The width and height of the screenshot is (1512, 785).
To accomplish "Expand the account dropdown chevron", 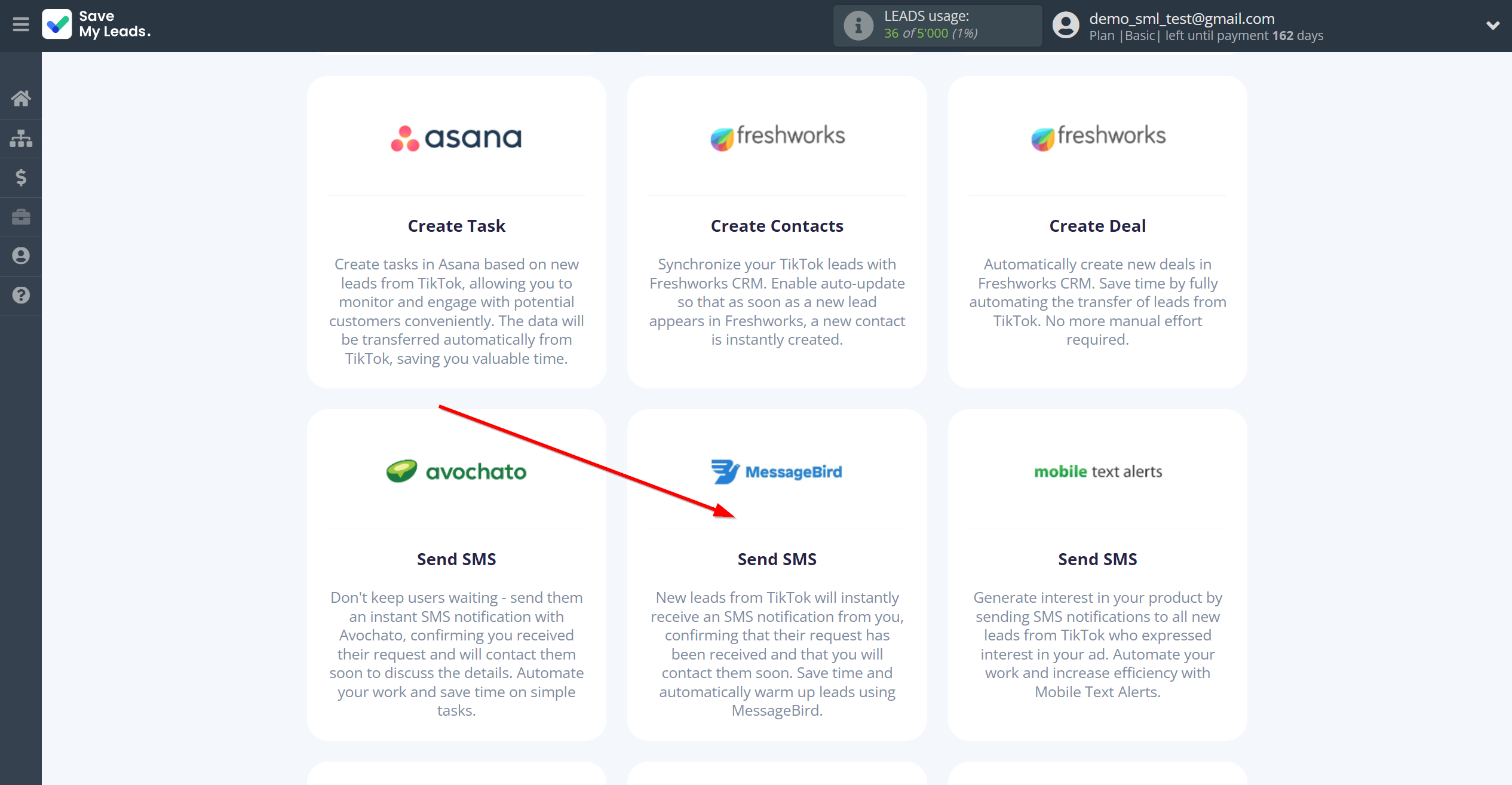I will coord(1492,25).
